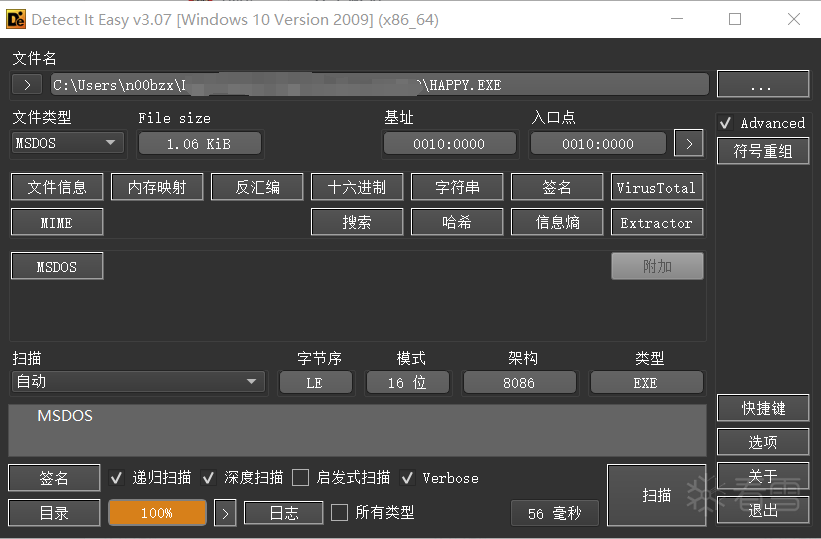The height and width of the screenshot is (539, 821).
Task: Click the 目录 directory button
Action: (54, 513)
